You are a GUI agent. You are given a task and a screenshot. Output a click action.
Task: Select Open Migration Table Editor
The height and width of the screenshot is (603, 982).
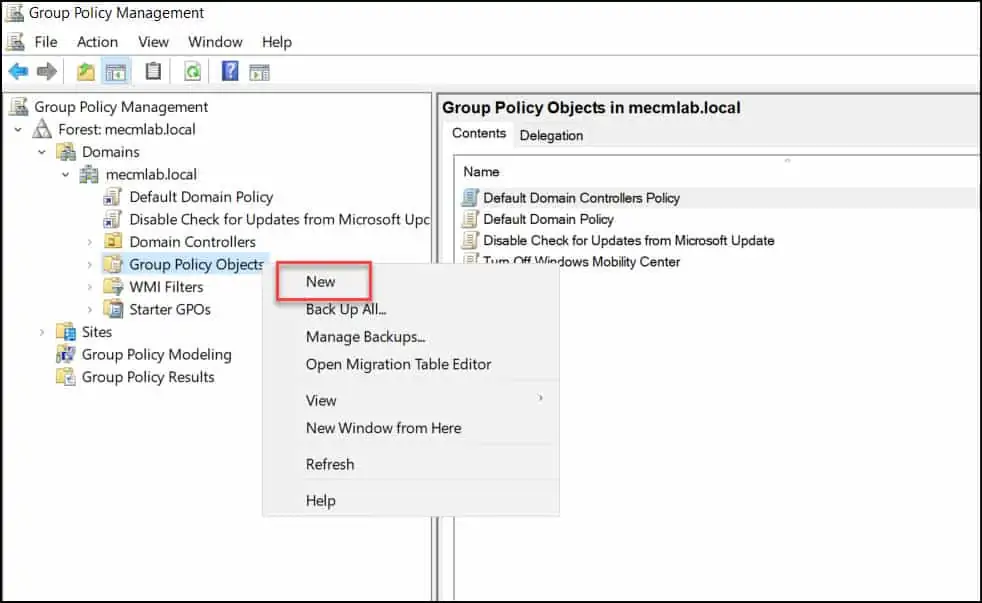coord(410,364)
